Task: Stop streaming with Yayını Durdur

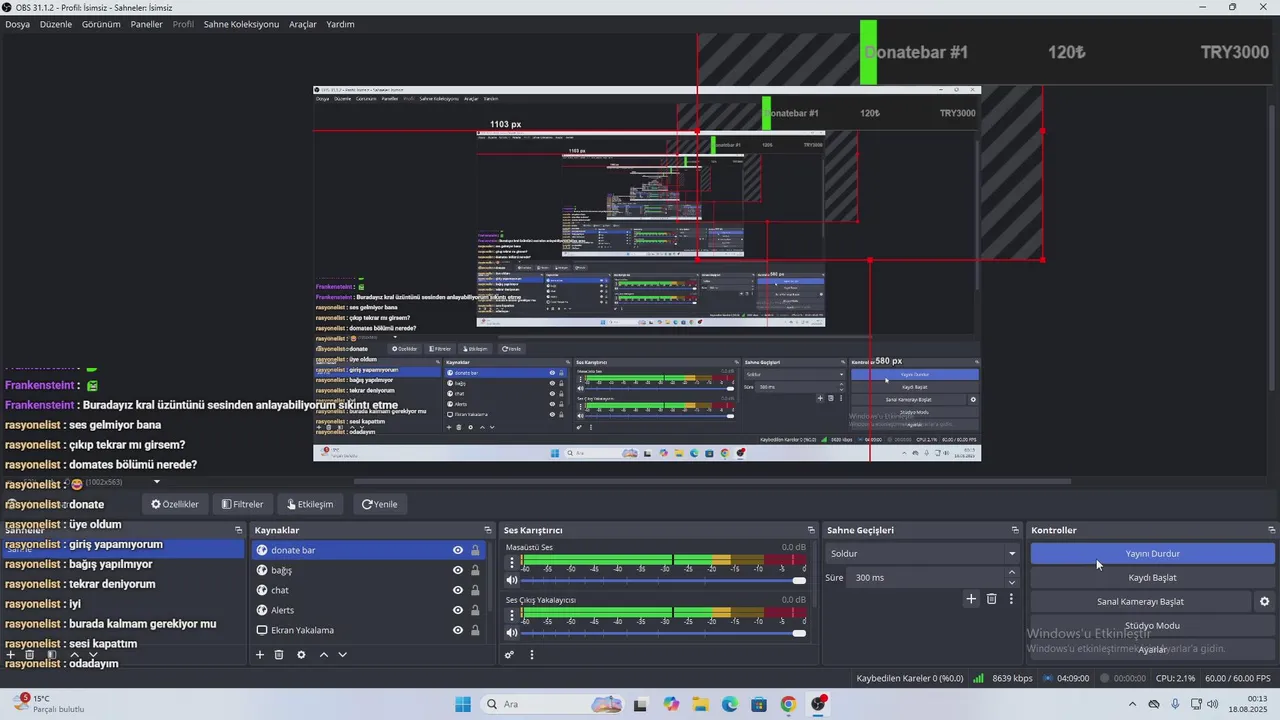Action: point(1152,553)
